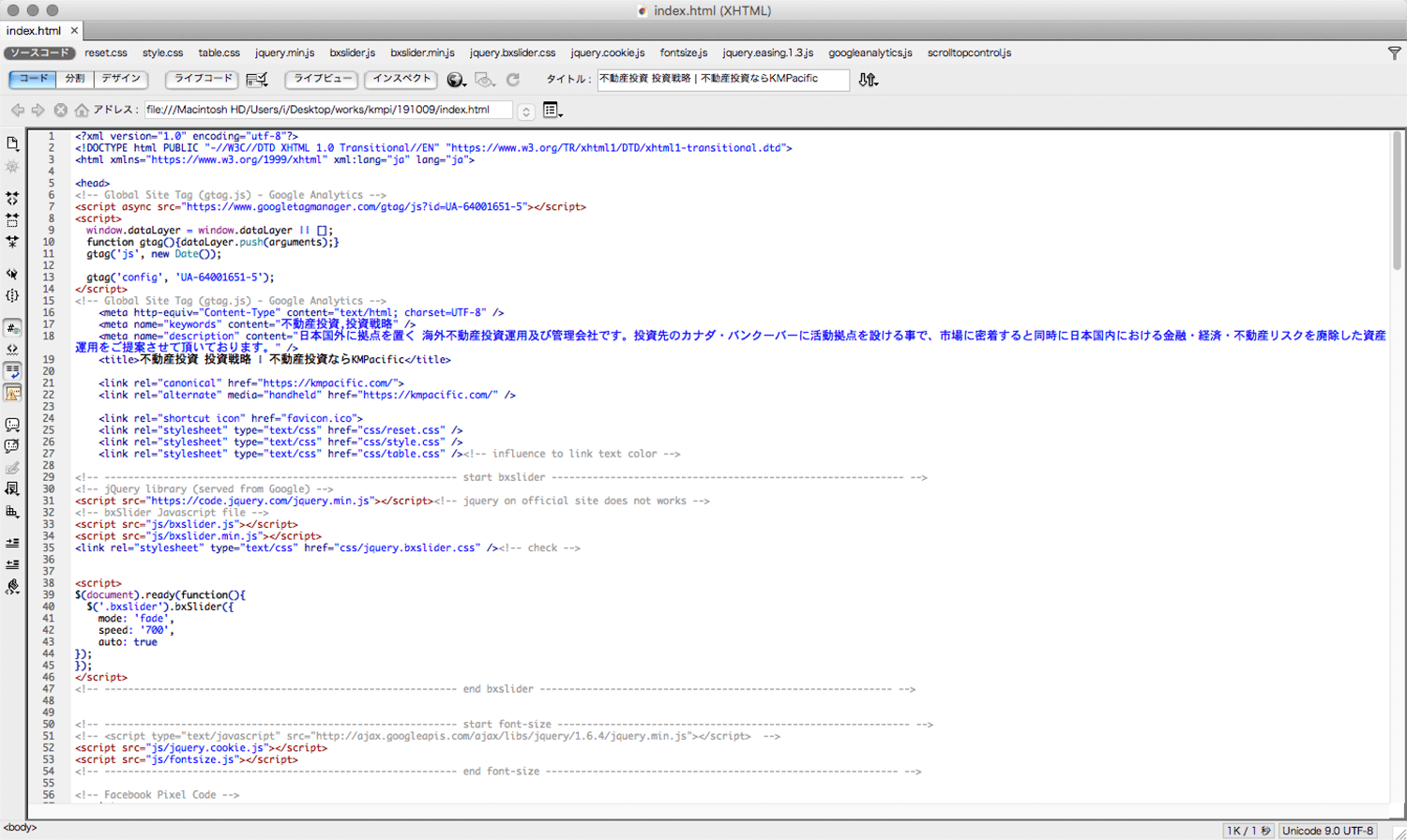Click the Refresh design view icon
Image resolution: width=1407 pixels, height=840 pixels.
tap(513, 80)
